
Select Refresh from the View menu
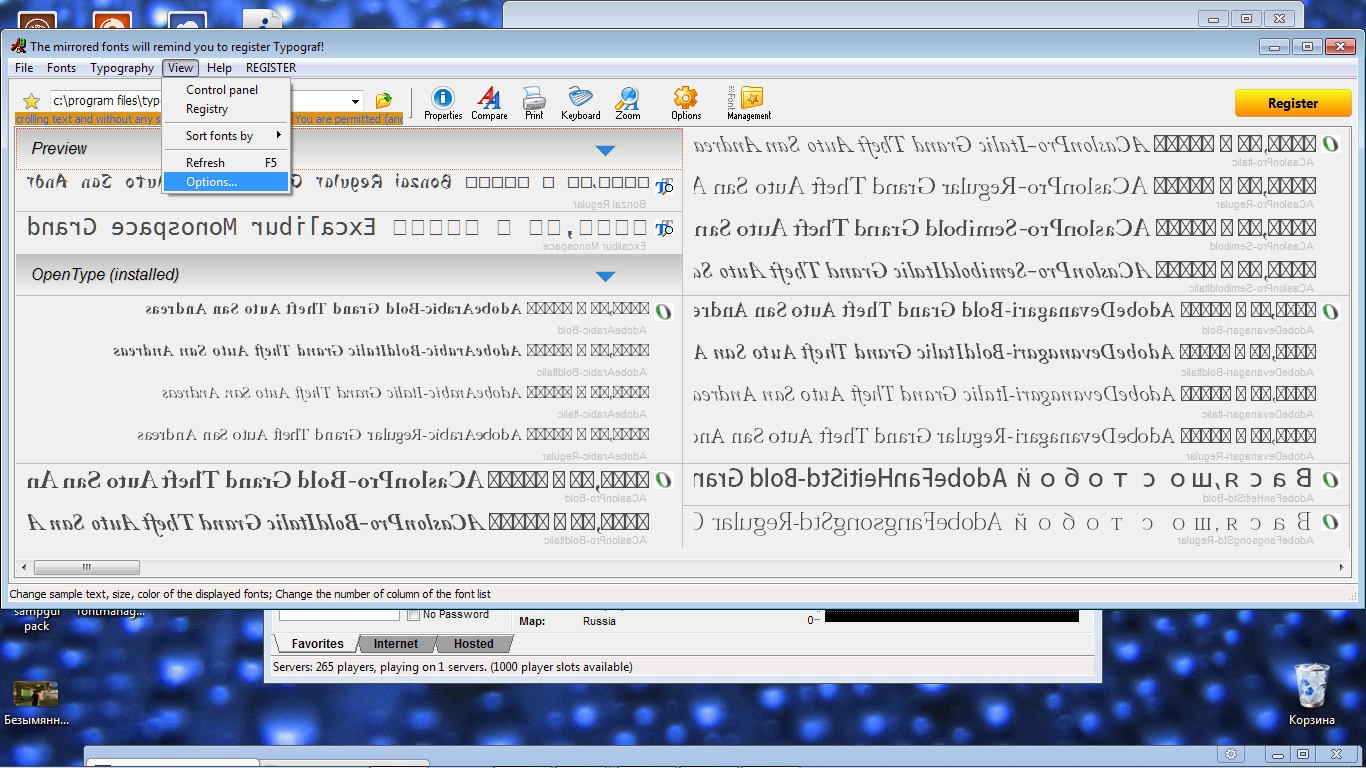point(205,162)
